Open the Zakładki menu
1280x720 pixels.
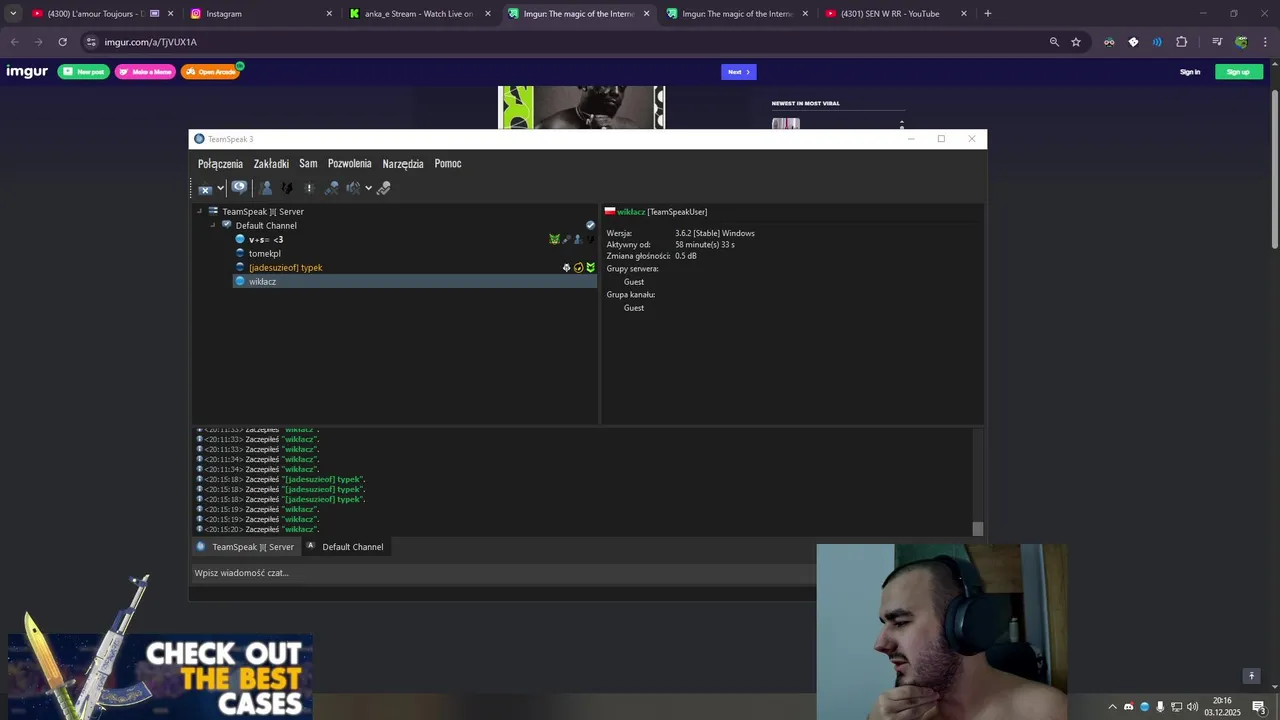click(x=271, y=164)
